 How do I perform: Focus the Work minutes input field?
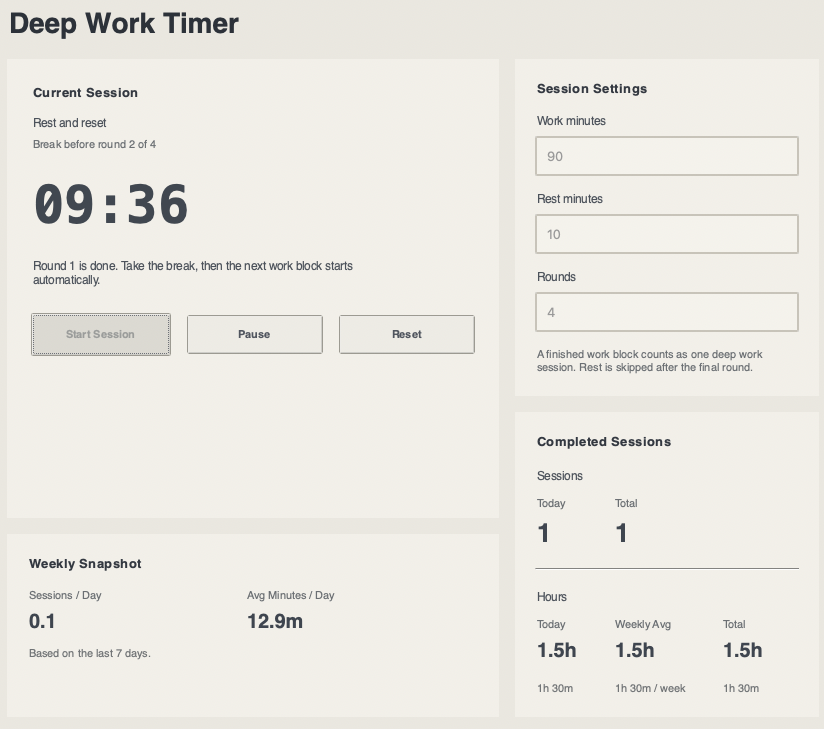(x=667, y=156)
